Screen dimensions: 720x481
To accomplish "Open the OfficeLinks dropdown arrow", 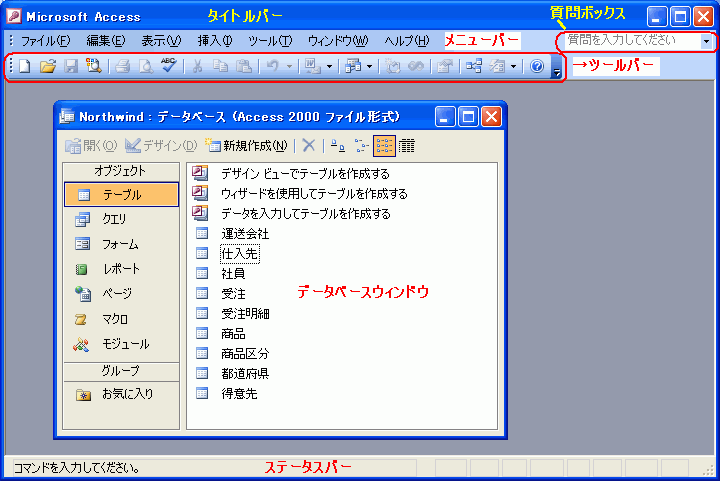I will pos(330,67).
